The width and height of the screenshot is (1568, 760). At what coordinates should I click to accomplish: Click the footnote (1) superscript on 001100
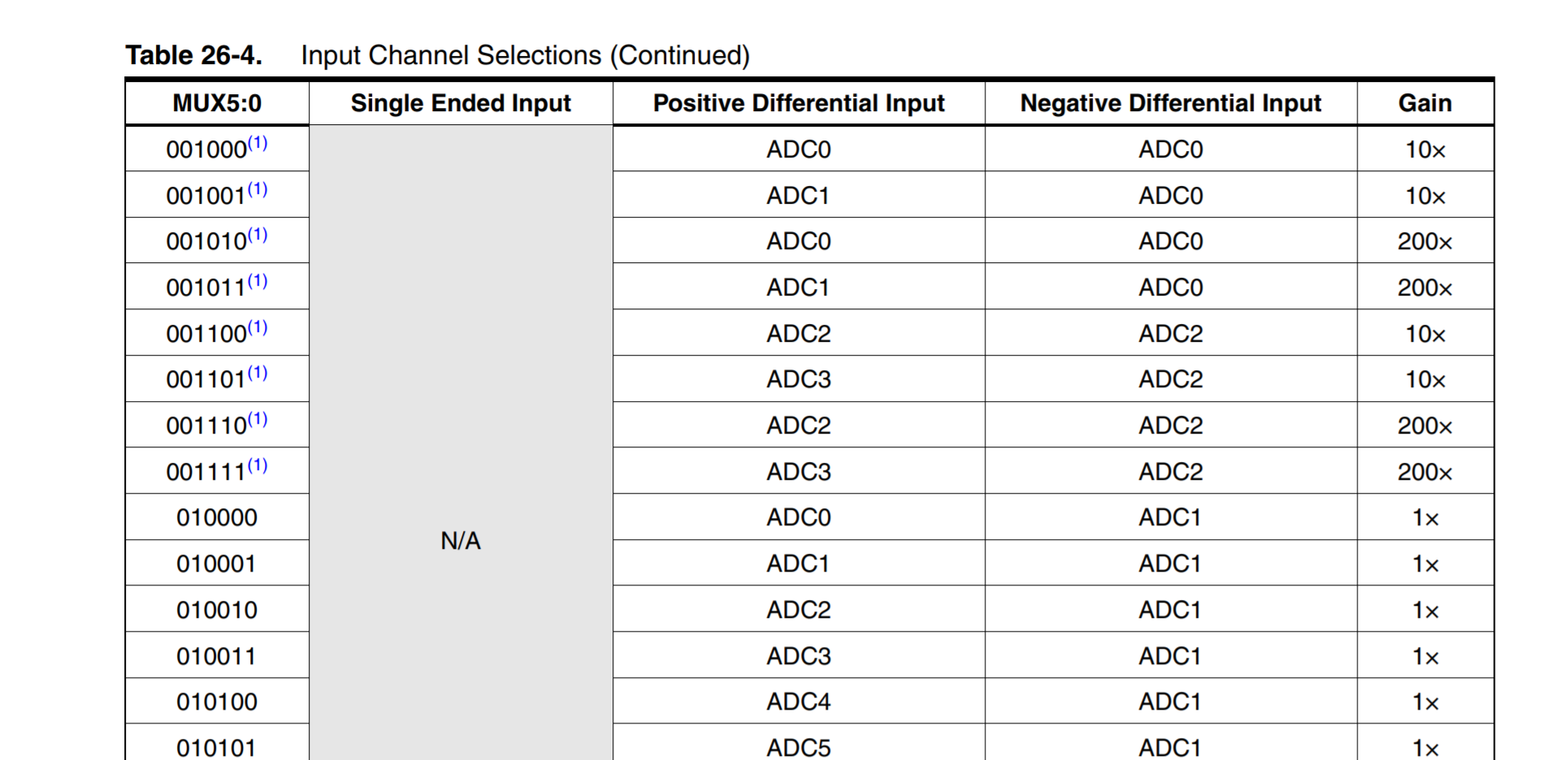point(258,328)
